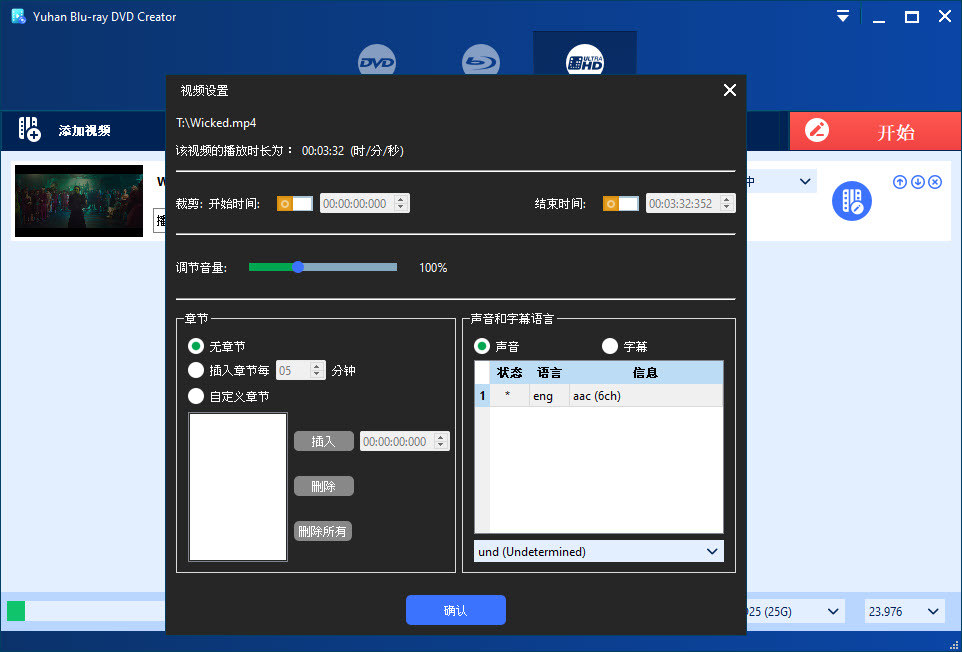
Task: Select the 无章节 no-chapters radio button
Action: click(195, 347)
